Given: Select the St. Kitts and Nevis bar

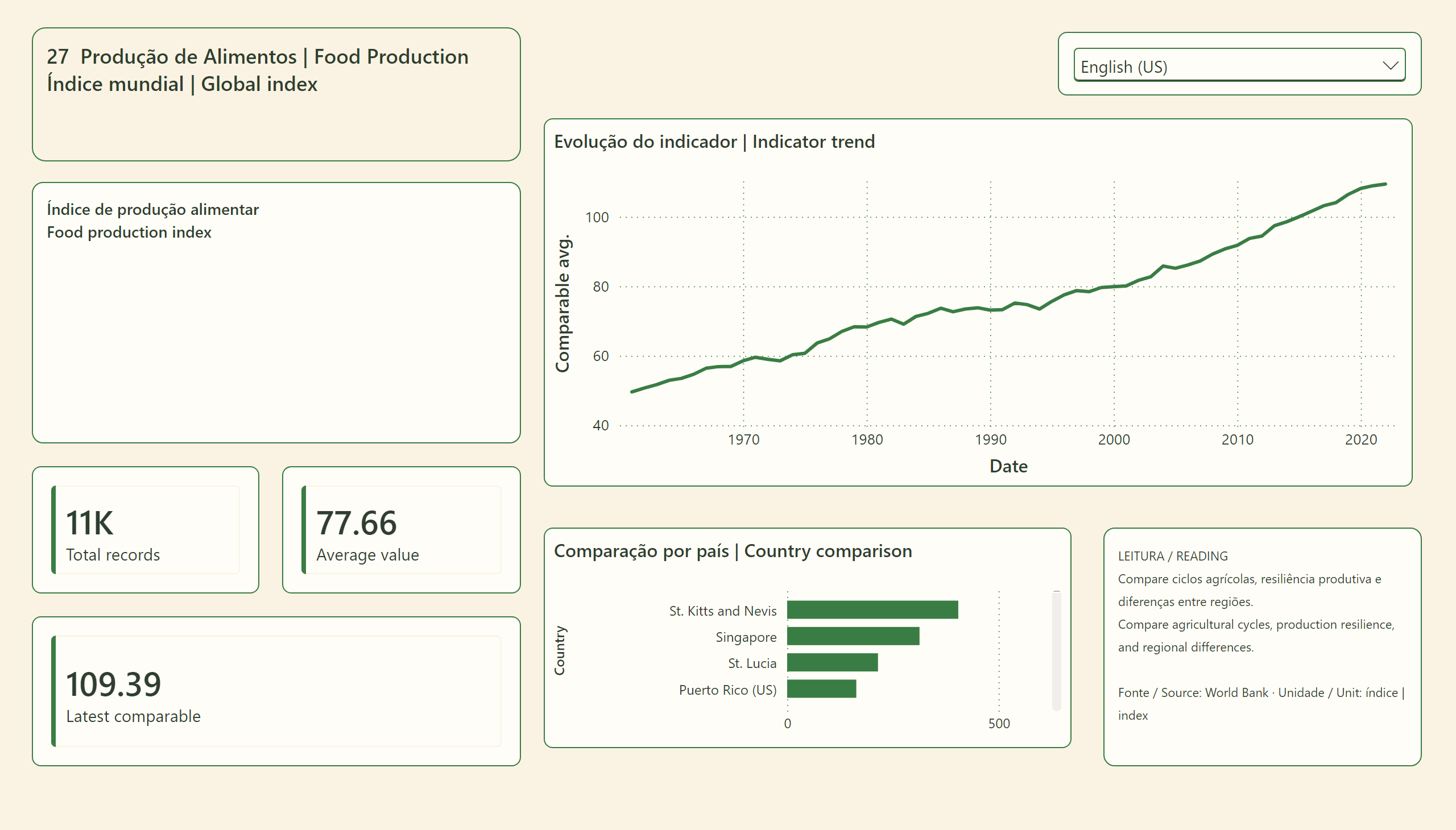Looking at the screenshot, I should [872, 610].
